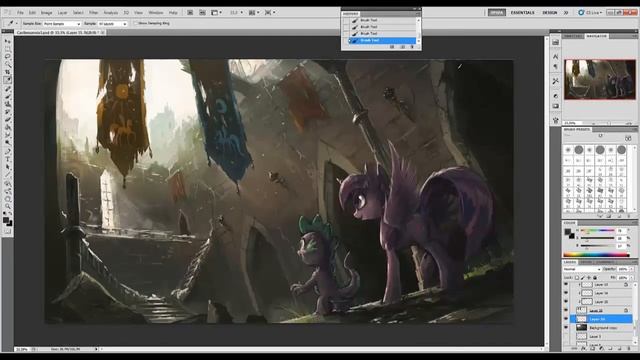Open the Window menu
The width and height of the screenshot is (640, 360).
point(156,13)
